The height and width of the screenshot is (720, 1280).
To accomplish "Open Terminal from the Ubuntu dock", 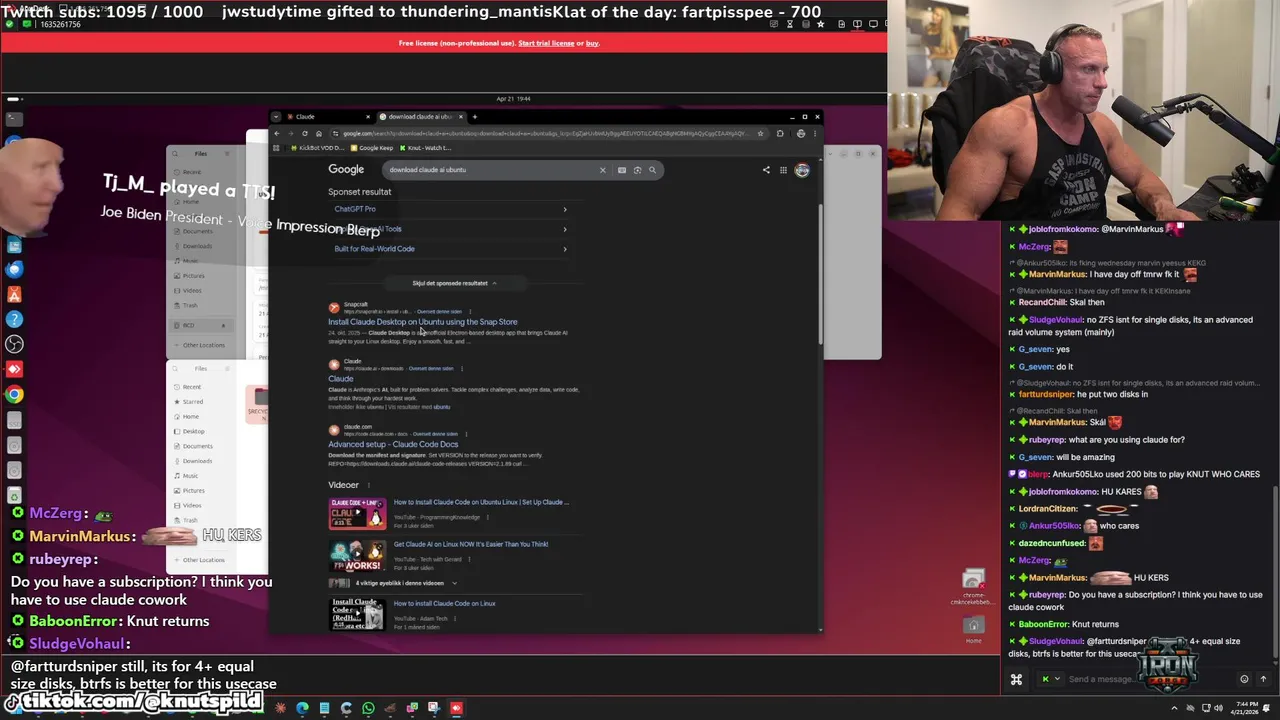I will [14, 118].
